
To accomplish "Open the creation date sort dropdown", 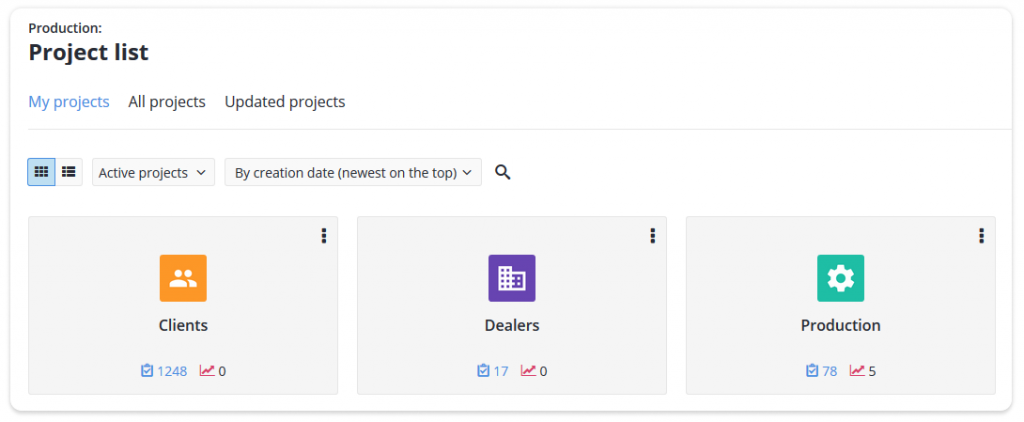I will click(353, 172).
